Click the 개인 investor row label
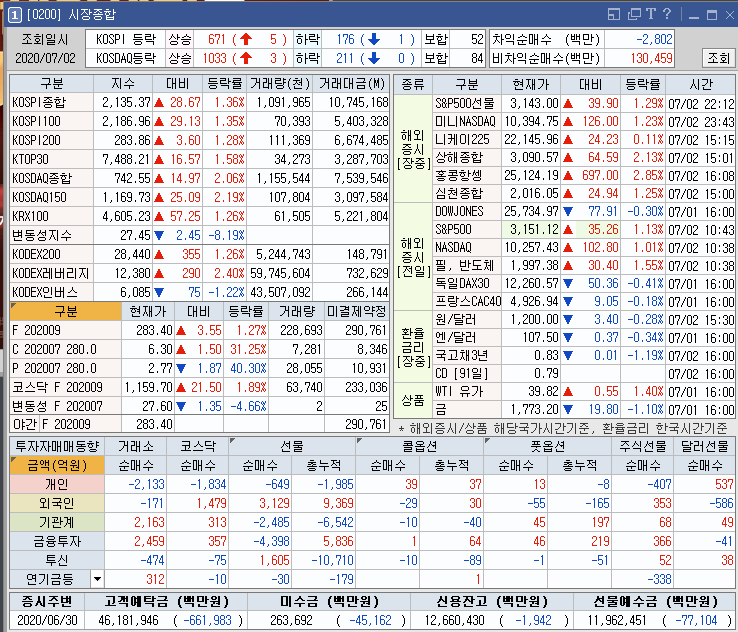This screenshot has width=738, height=632. click(56, 484)
